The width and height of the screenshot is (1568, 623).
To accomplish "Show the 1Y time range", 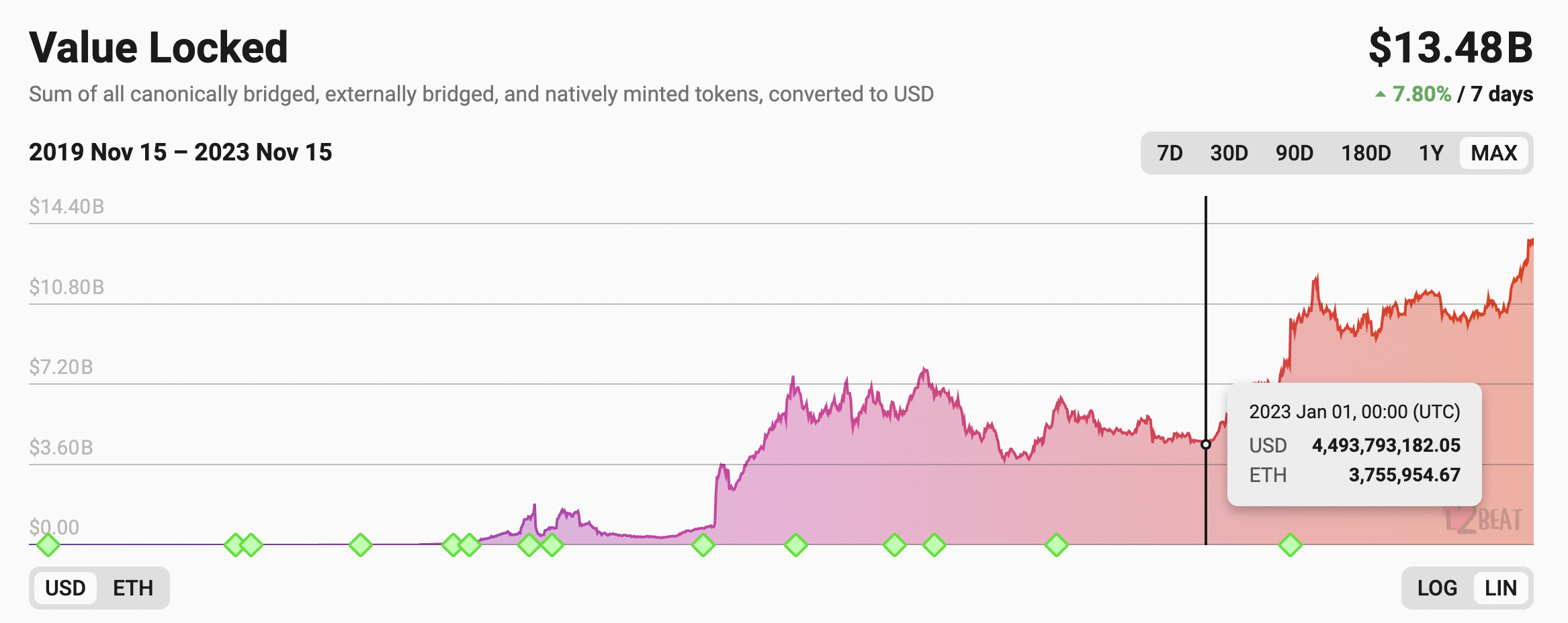I will coord(1431,153).
